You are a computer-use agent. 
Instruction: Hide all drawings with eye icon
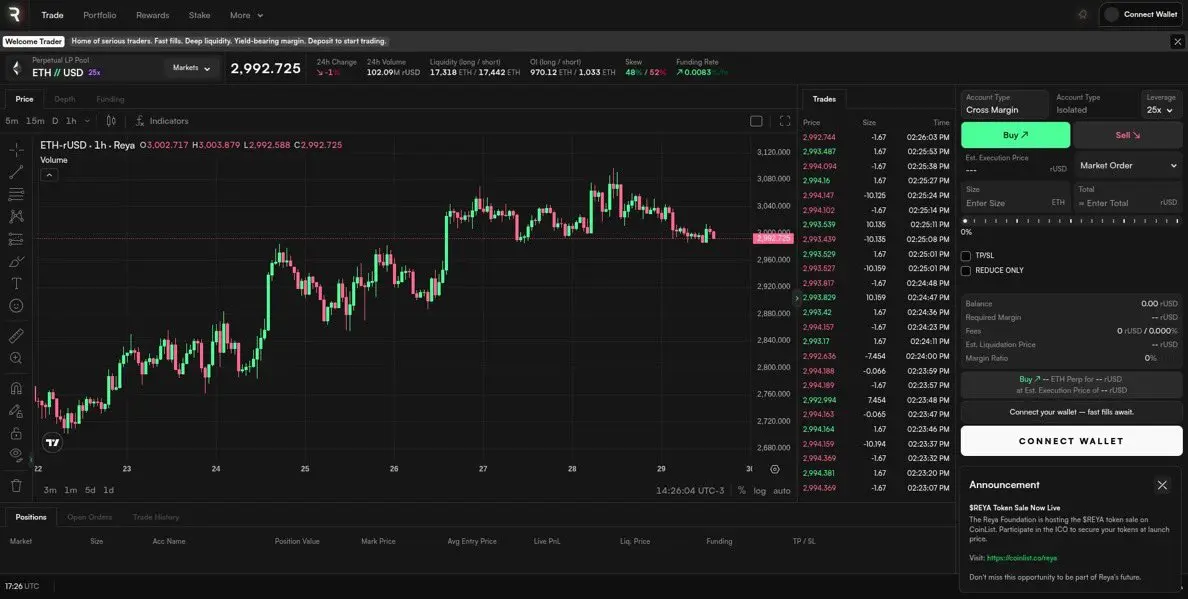pos(16,454)
